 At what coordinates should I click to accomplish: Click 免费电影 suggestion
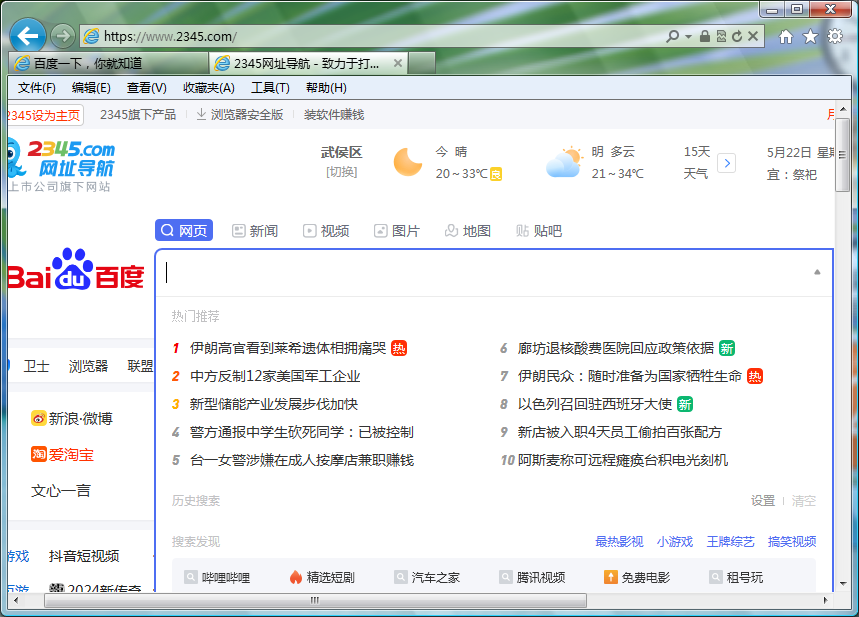(637, 577)
